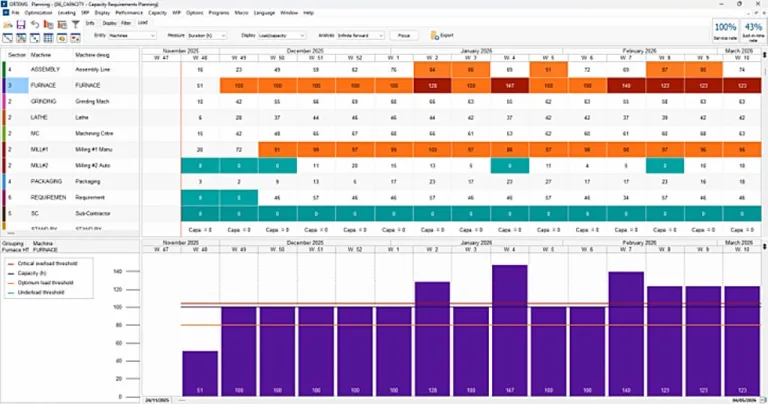This screenshot has width=768, height=404.
Task: Click the open folder icon in toolbar
Action: [7, 24]
